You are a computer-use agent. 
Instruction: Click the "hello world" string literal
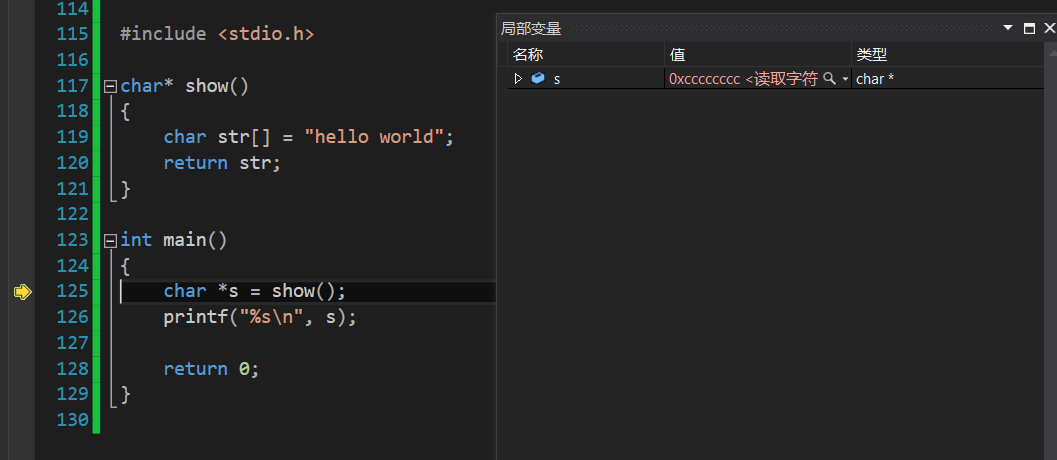pyautogui.click(x=374, y=137)
